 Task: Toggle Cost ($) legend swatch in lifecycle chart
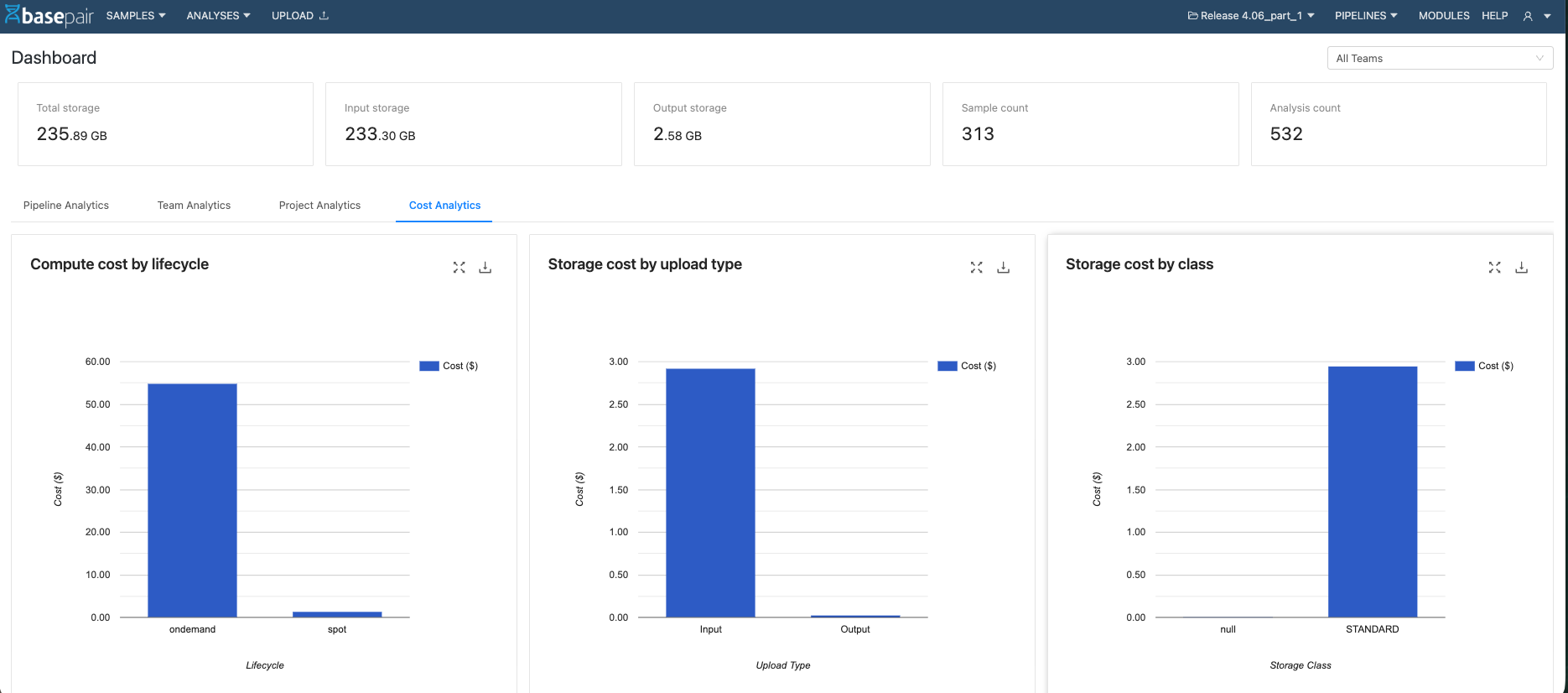(429, 366)
